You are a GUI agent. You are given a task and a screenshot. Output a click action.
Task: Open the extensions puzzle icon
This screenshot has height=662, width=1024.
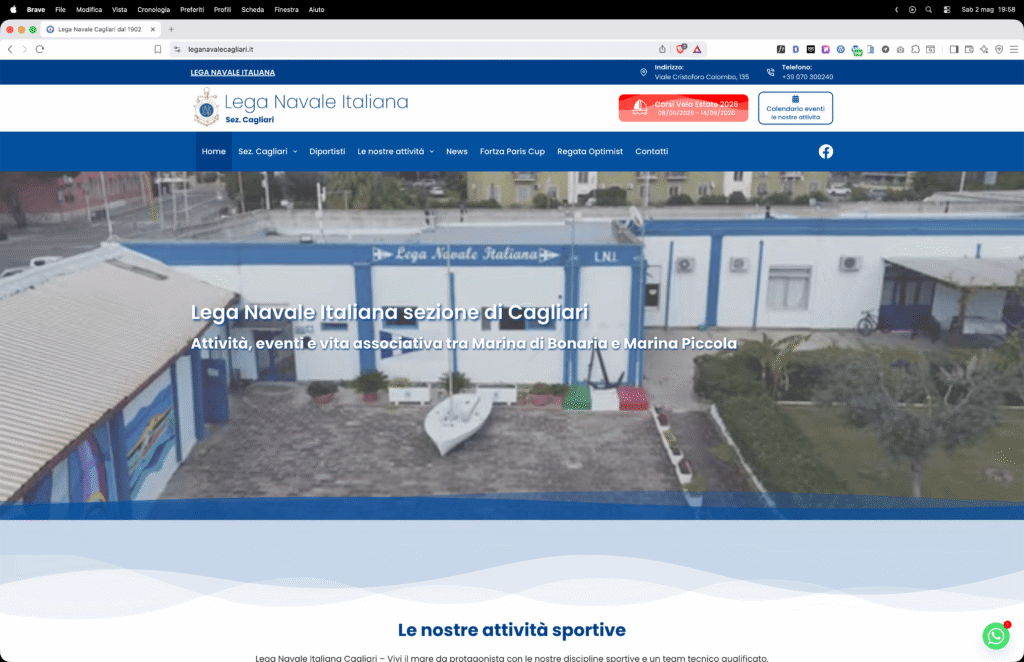[x=916, y=49]
